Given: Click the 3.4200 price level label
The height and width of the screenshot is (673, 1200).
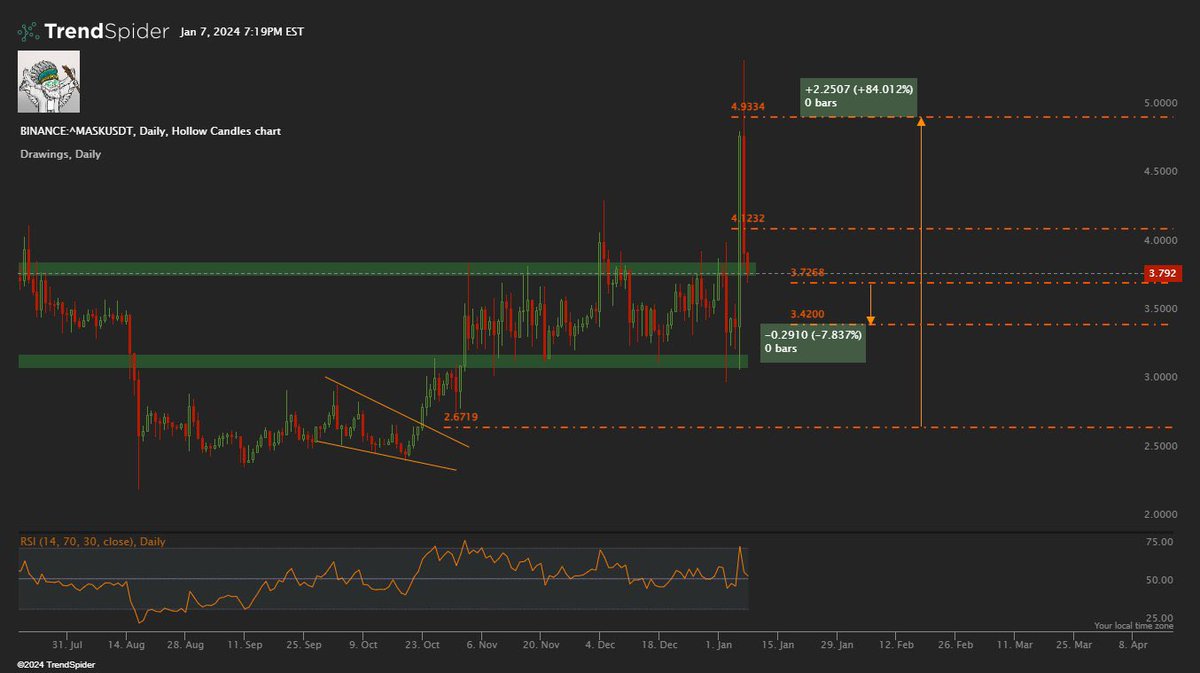Looking at the screenshot, I should tap(807, 314).
